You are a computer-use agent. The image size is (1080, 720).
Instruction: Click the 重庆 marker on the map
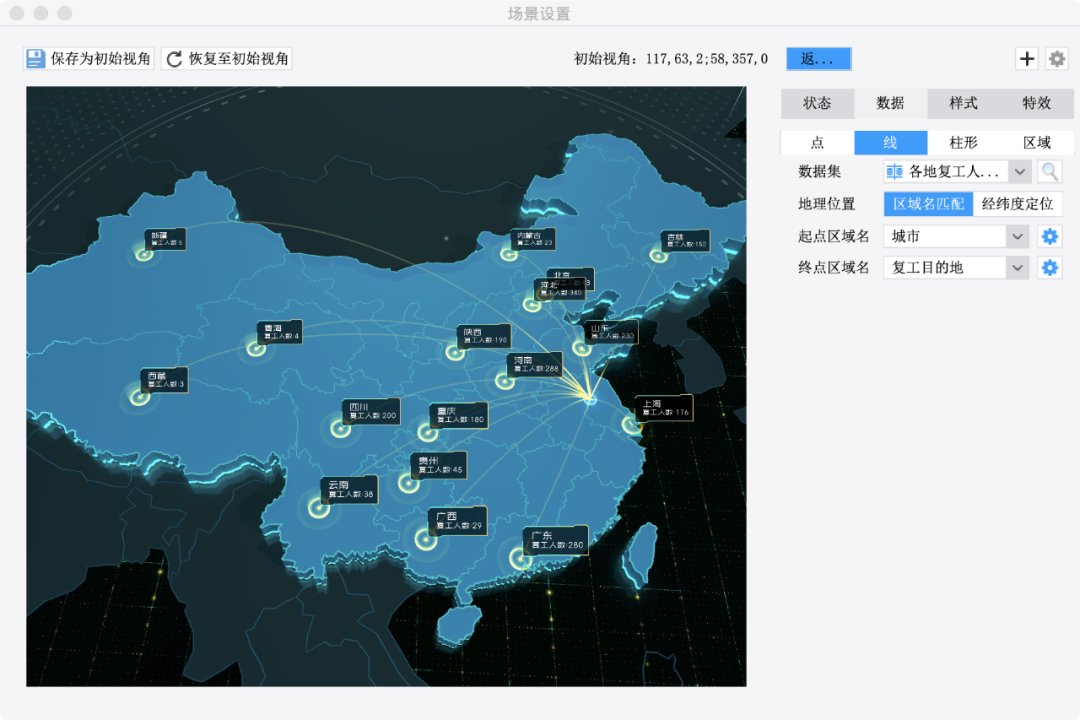pyautogui.click(x=427, y=433)
